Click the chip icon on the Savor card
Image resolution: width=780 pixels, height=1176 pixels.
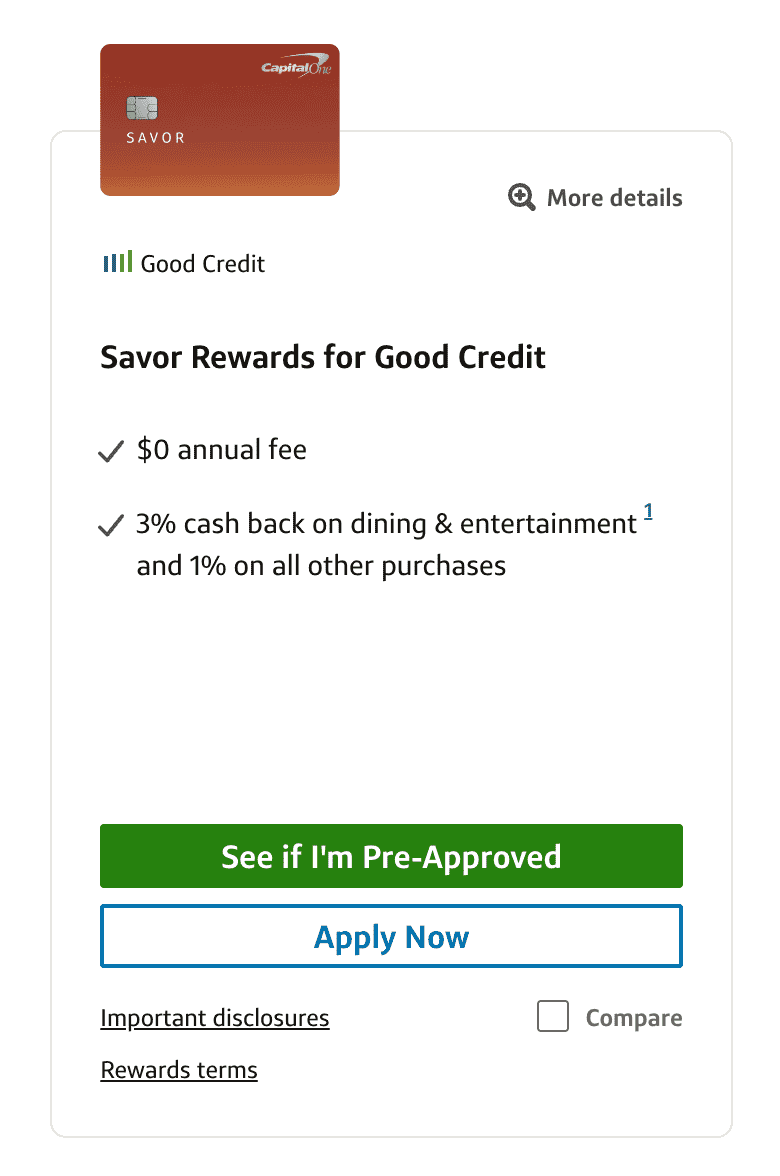[x=142, y=107]
